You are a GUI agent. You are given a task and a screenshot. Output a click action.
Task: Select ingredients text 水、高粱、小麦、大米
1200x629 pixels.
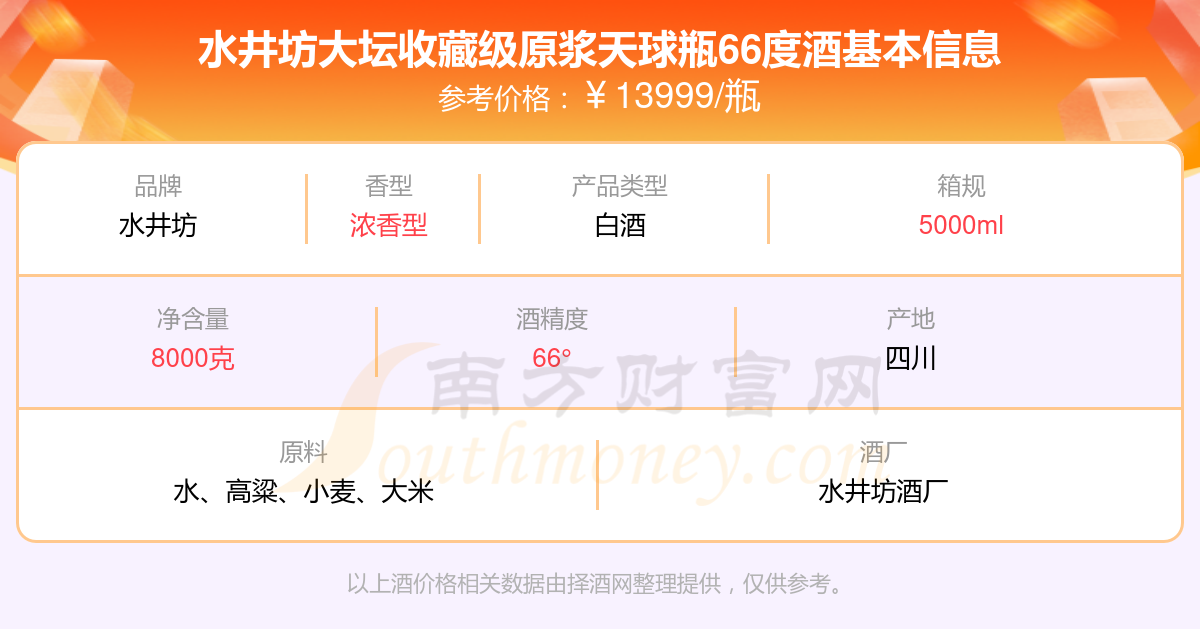(x=304, y=491)
